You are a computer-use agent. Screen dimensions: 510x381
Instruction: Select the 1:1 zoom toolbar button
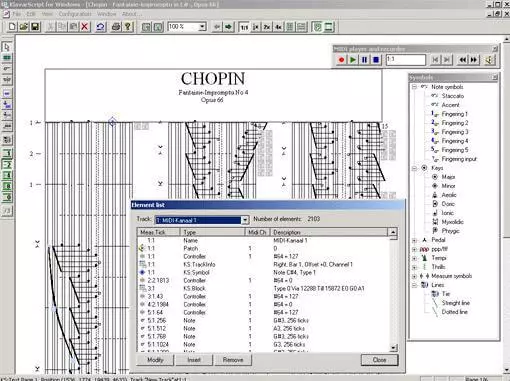244,27
